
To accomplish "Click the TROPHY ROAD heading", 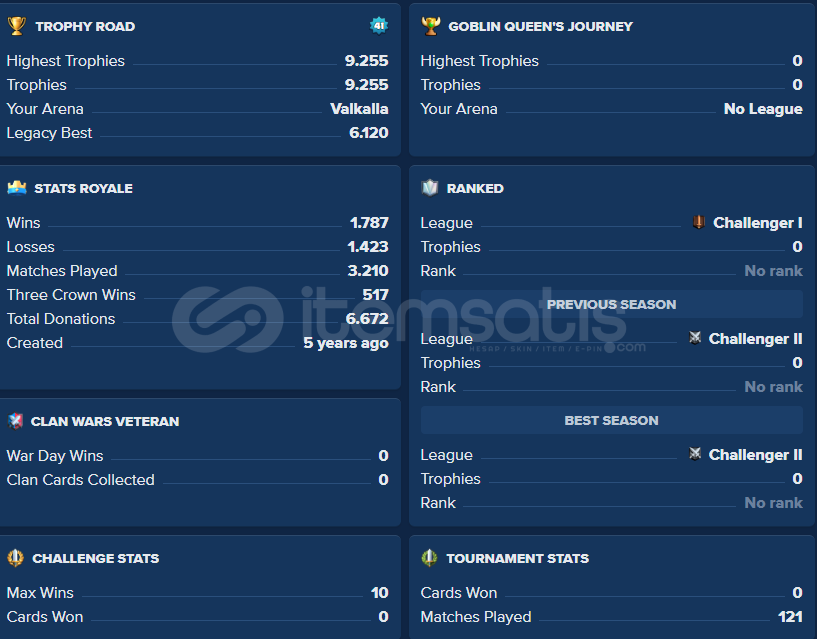I will click(85, 27).
